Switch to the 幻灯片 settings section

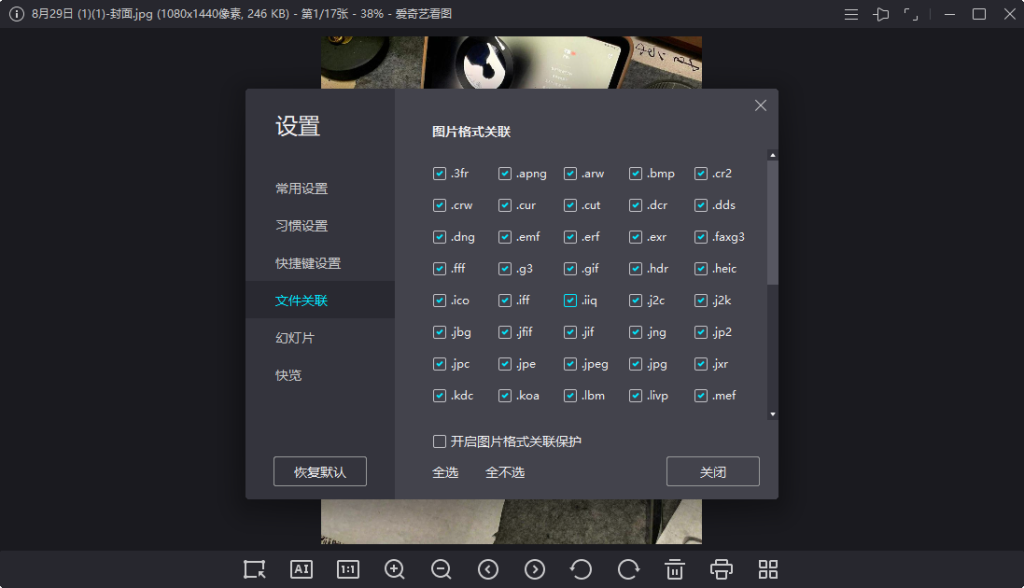(x=293, y=336)
